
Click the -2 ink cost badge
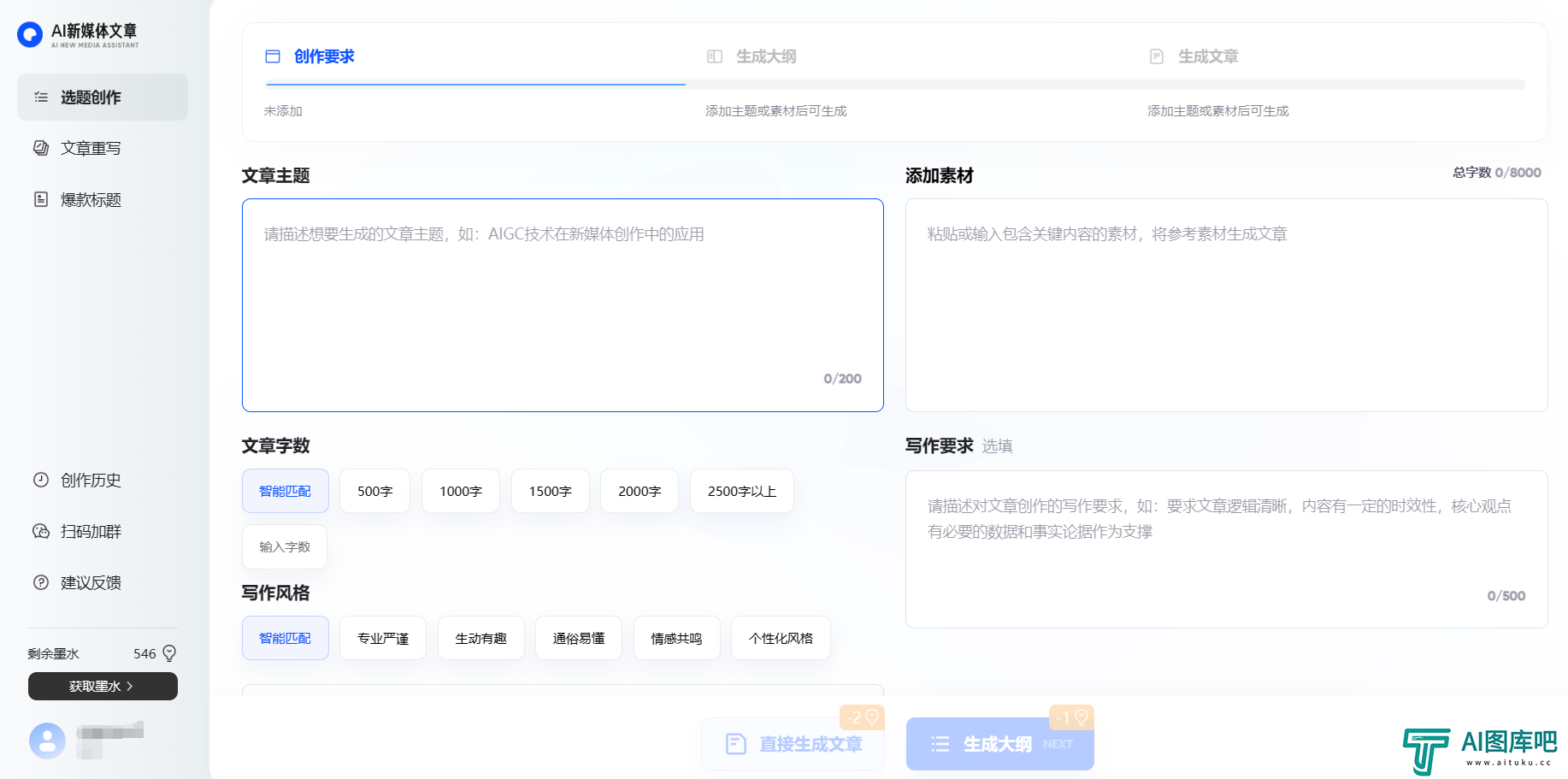click(x=862, y=717)
